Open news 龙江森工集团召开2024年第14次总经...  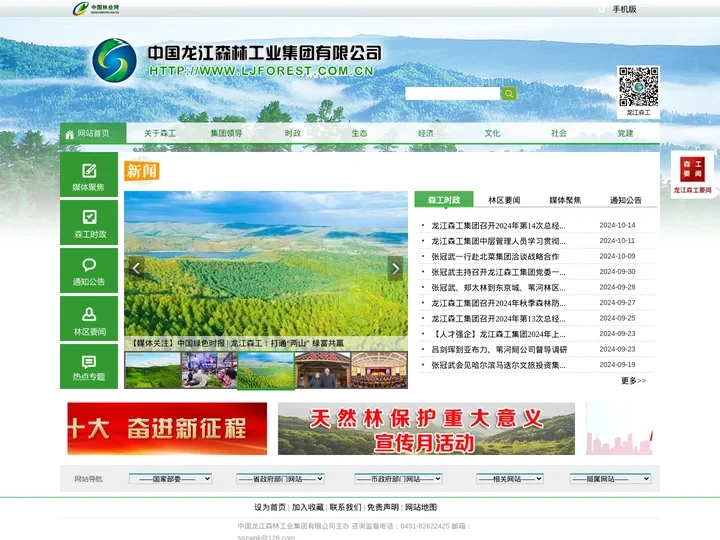pyautogui.click(x=498, y=225)
